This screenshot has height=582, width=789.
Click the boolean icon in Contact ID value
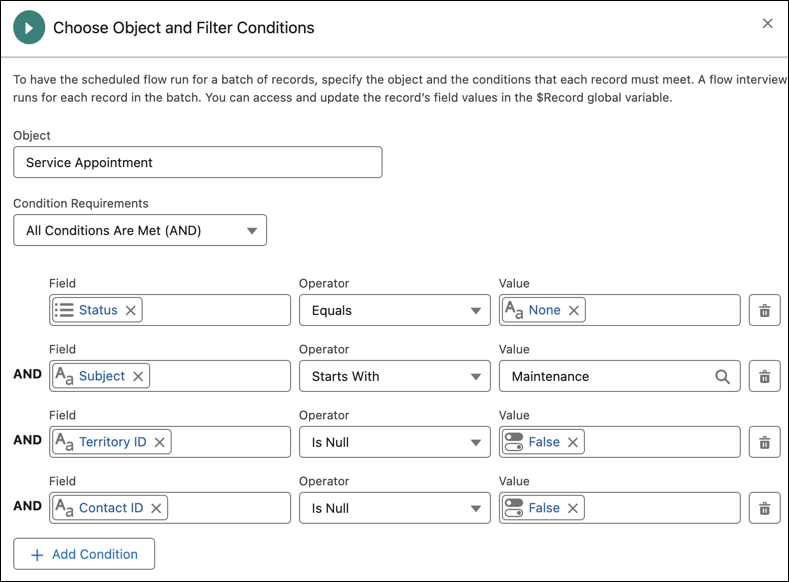[514, 508]
